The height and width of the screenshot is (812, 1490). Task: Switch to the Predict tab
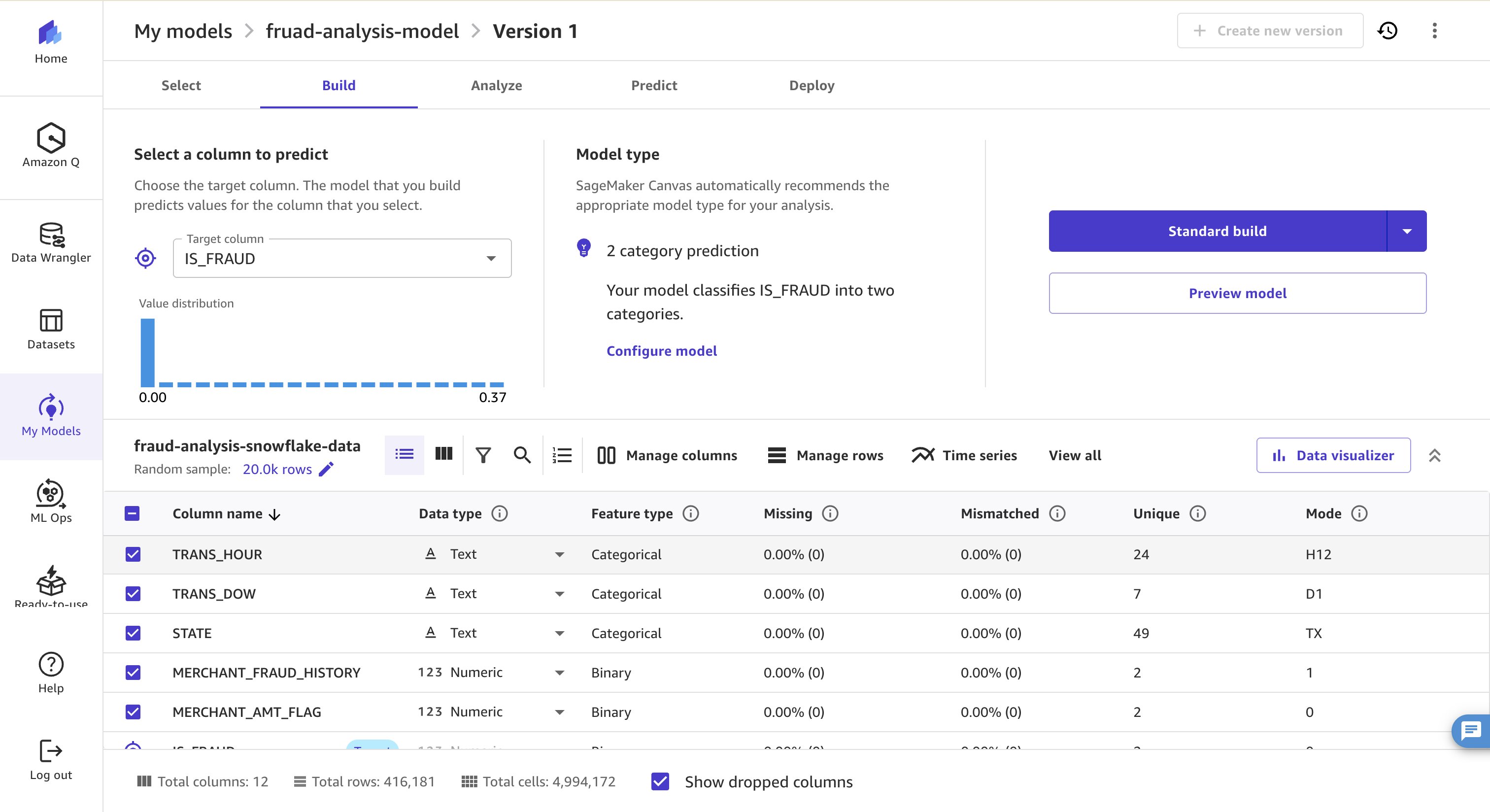[654, 86]
